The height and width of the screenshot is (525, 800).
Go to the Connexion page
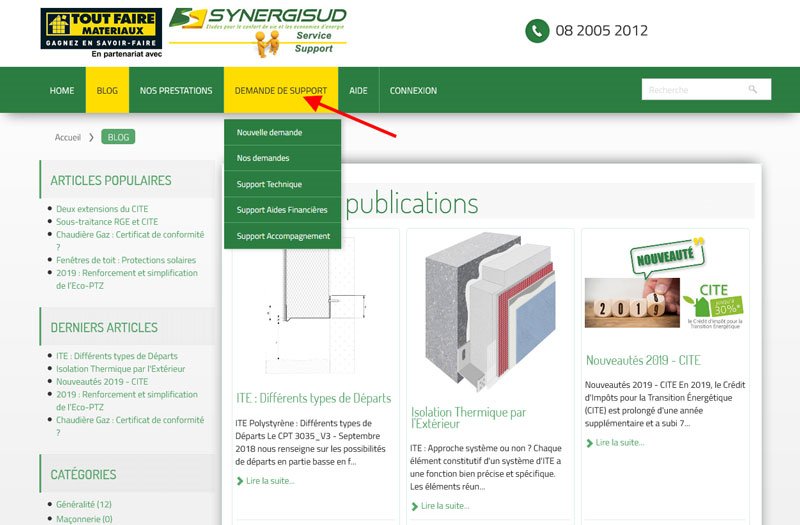[413, 91]
